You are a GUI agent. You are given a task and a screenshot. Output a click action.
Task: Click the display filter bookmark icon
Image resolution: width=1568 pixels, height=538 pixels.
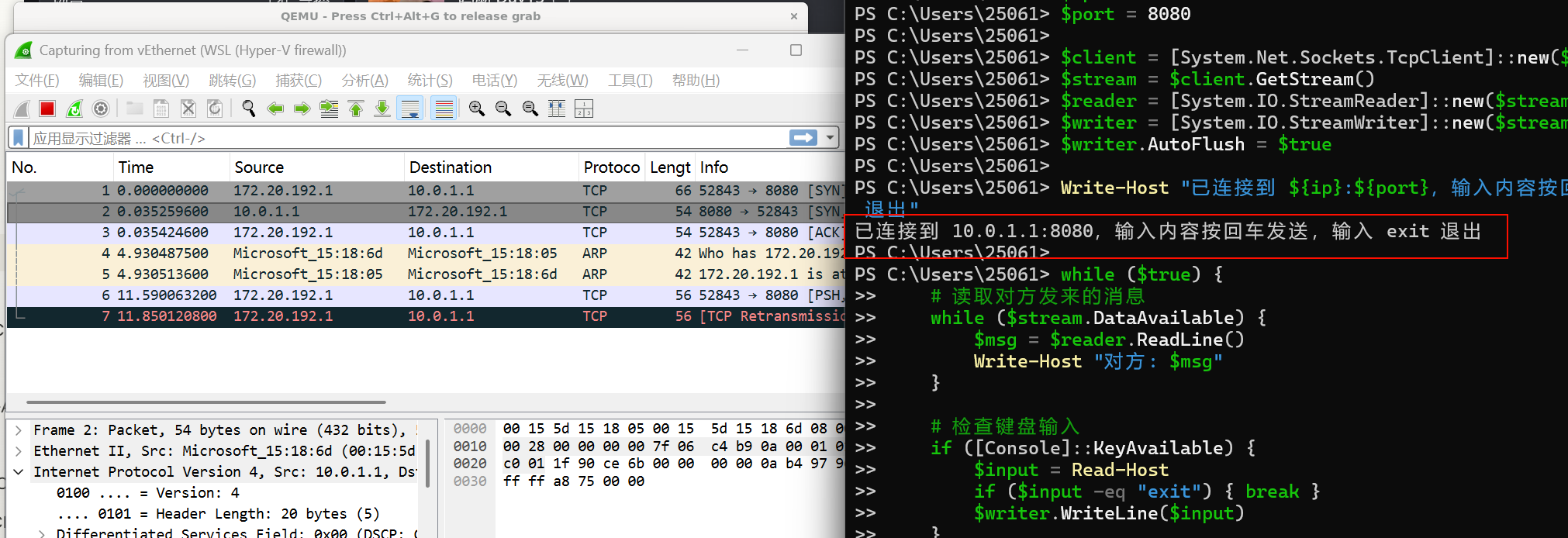(x=19, y=138)
